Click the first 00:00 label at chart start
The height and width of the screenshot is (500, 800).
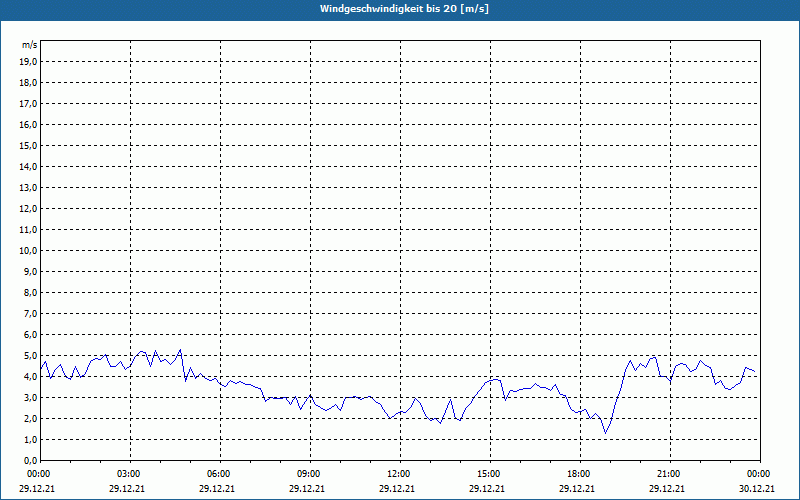[40, 474]
